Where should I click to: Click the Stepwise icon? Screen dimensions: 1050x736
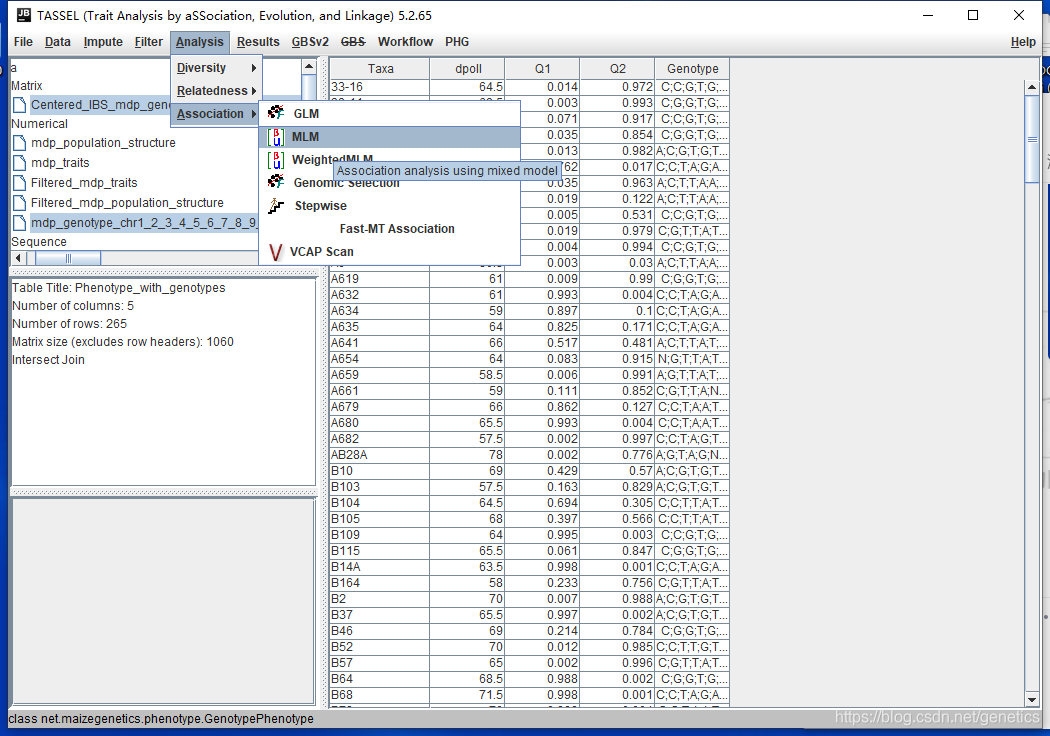(x=276, y=206)
